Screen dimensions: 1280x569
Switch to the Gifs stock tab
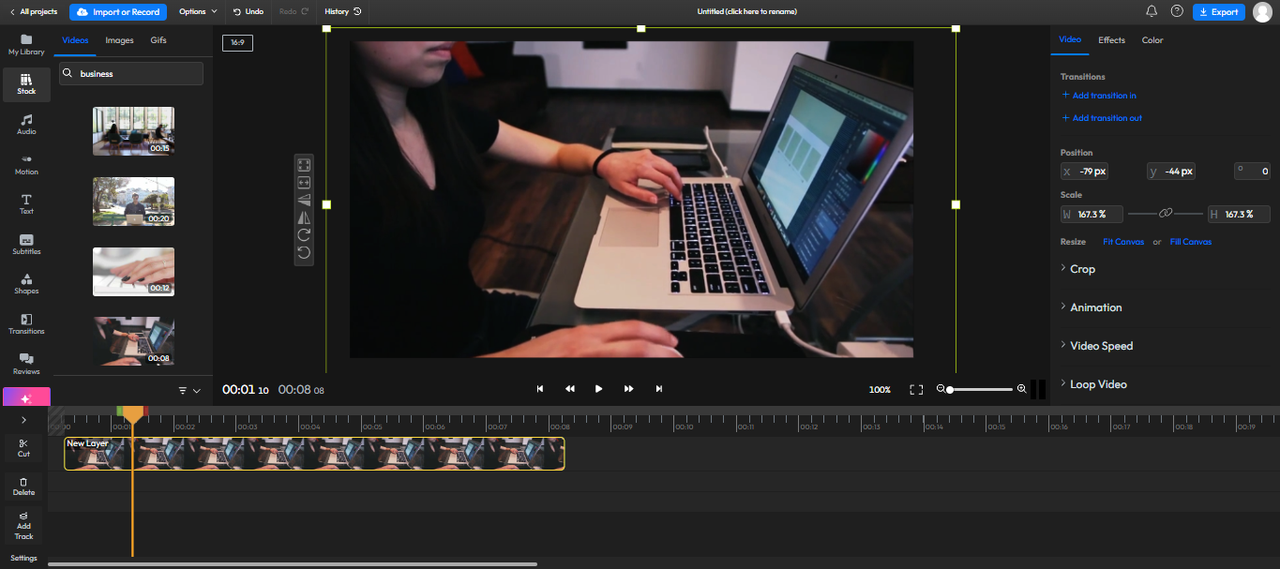(x=158, y=40)
